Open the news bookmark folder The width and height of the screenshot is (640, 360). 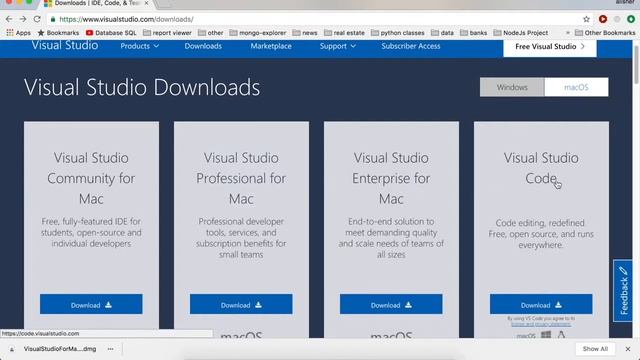pyautogui.click(x=305, y=33)
